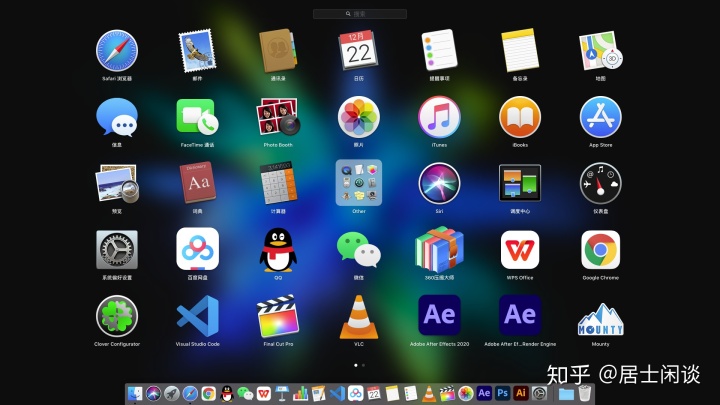The width and height of the screenshot is (720, 405).
Task: Launch the Mounty app
Action: tap(601, 319)
